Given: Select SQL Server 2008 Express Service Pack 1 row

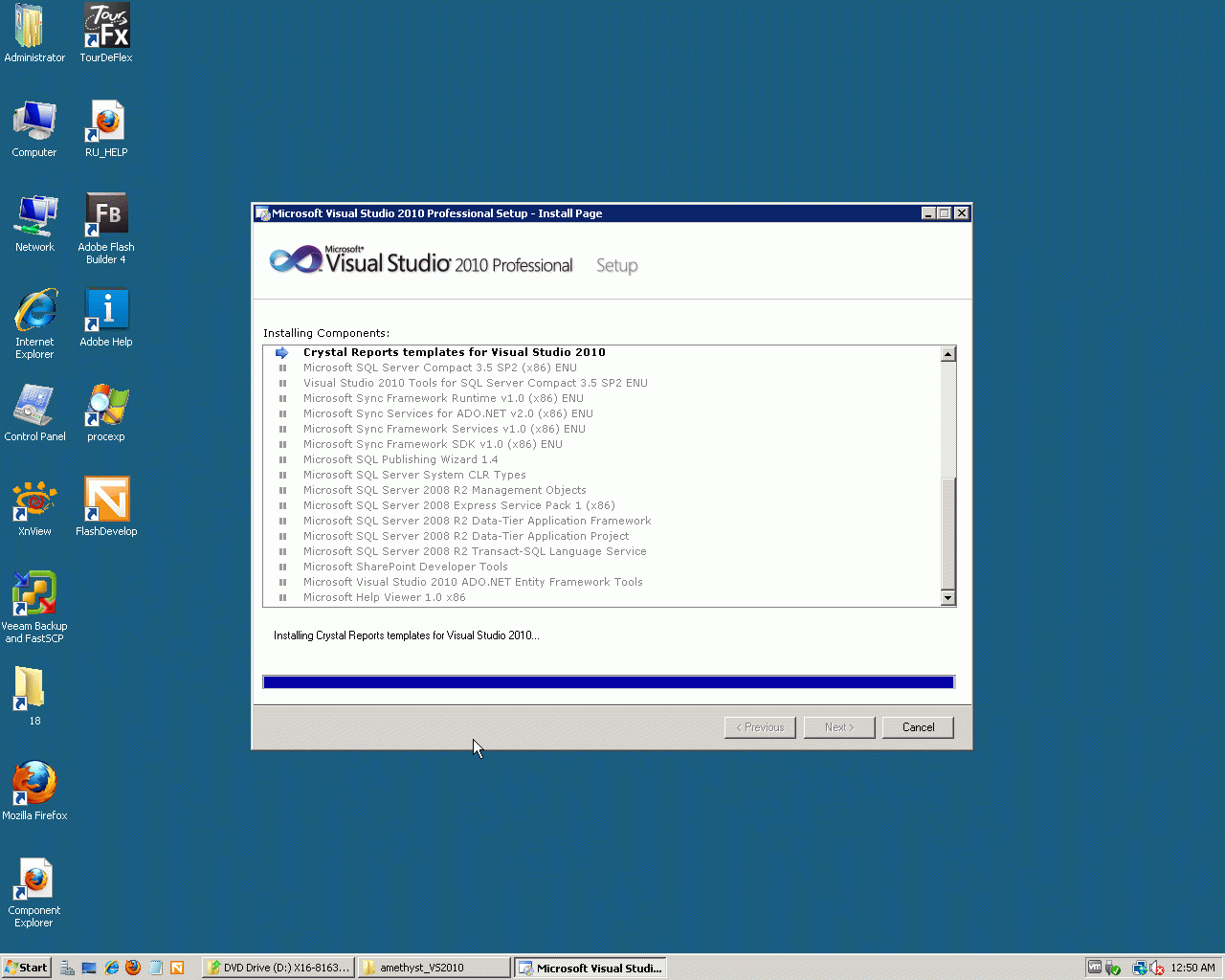Looking at the screenshot, I should 459,505.
